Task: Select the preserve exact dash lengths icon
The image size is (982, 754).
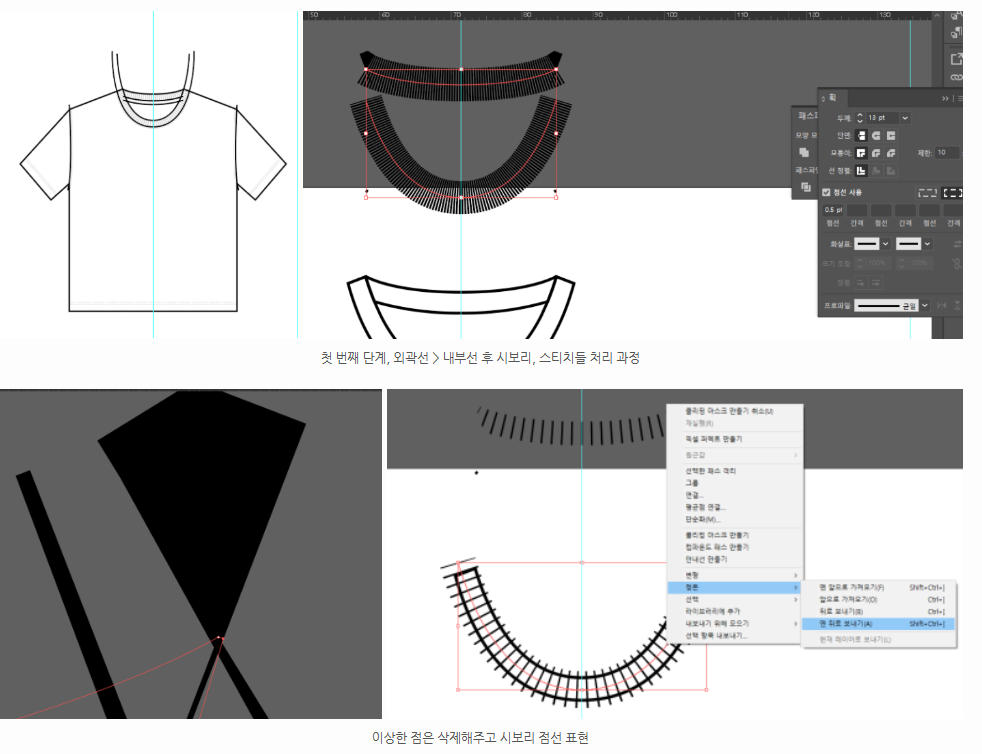Action: pyautogui.click(x=927, y=192)
